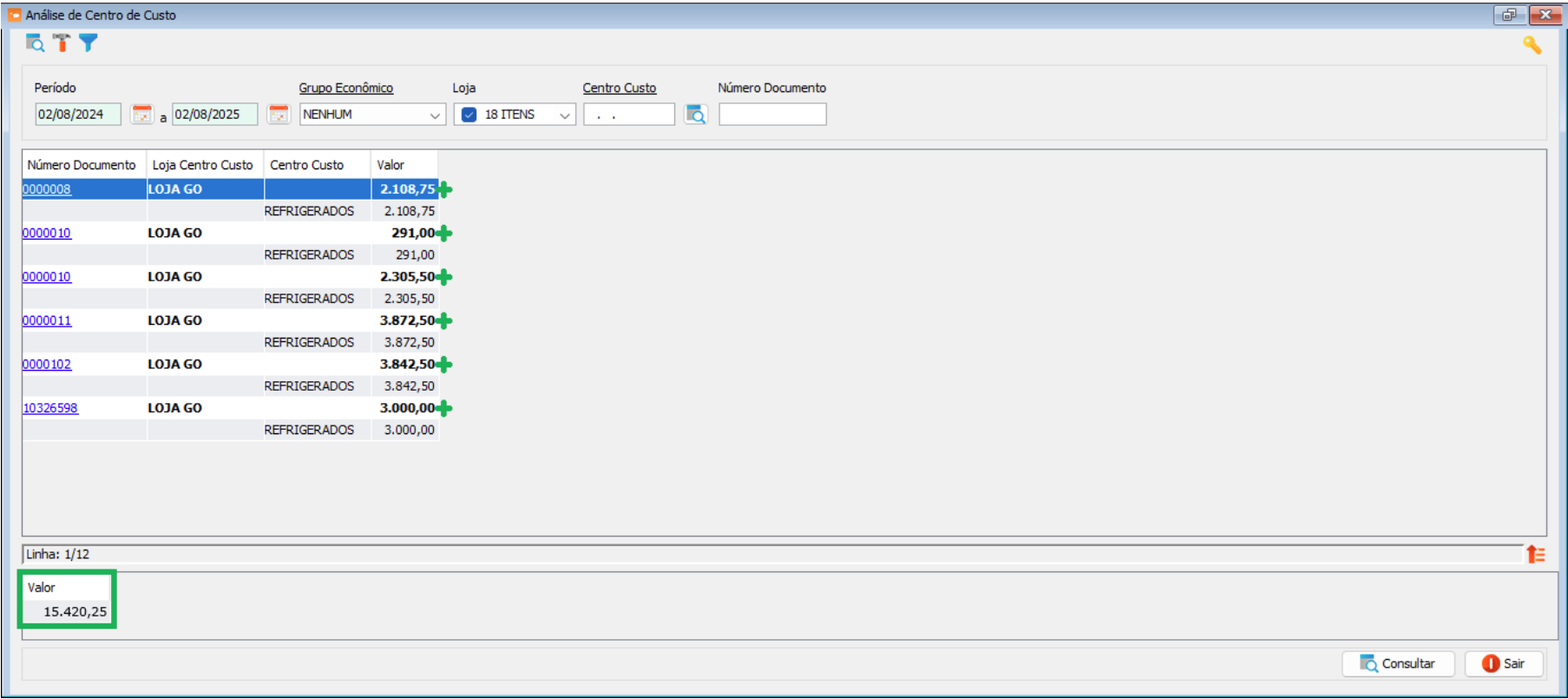Click the Consultar button
1568x699 pixels.
(x=1398, y=663)
